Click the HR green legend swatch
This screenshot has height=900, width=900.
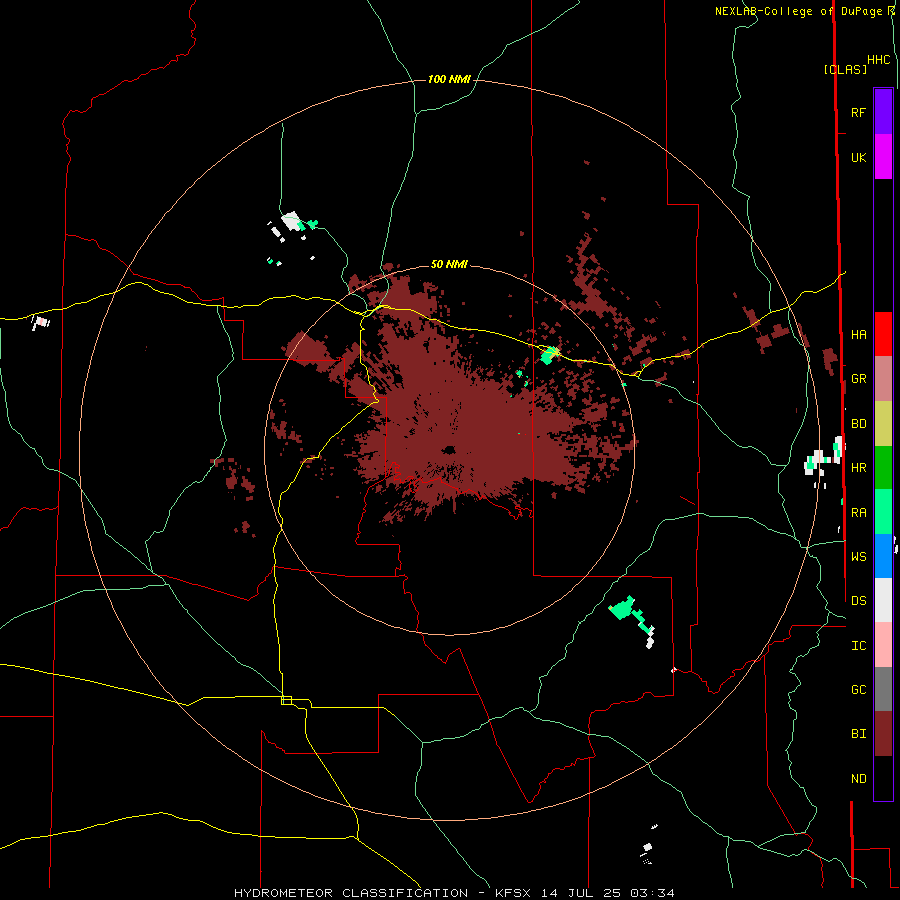pyautogui.click(x=883, y=468)
